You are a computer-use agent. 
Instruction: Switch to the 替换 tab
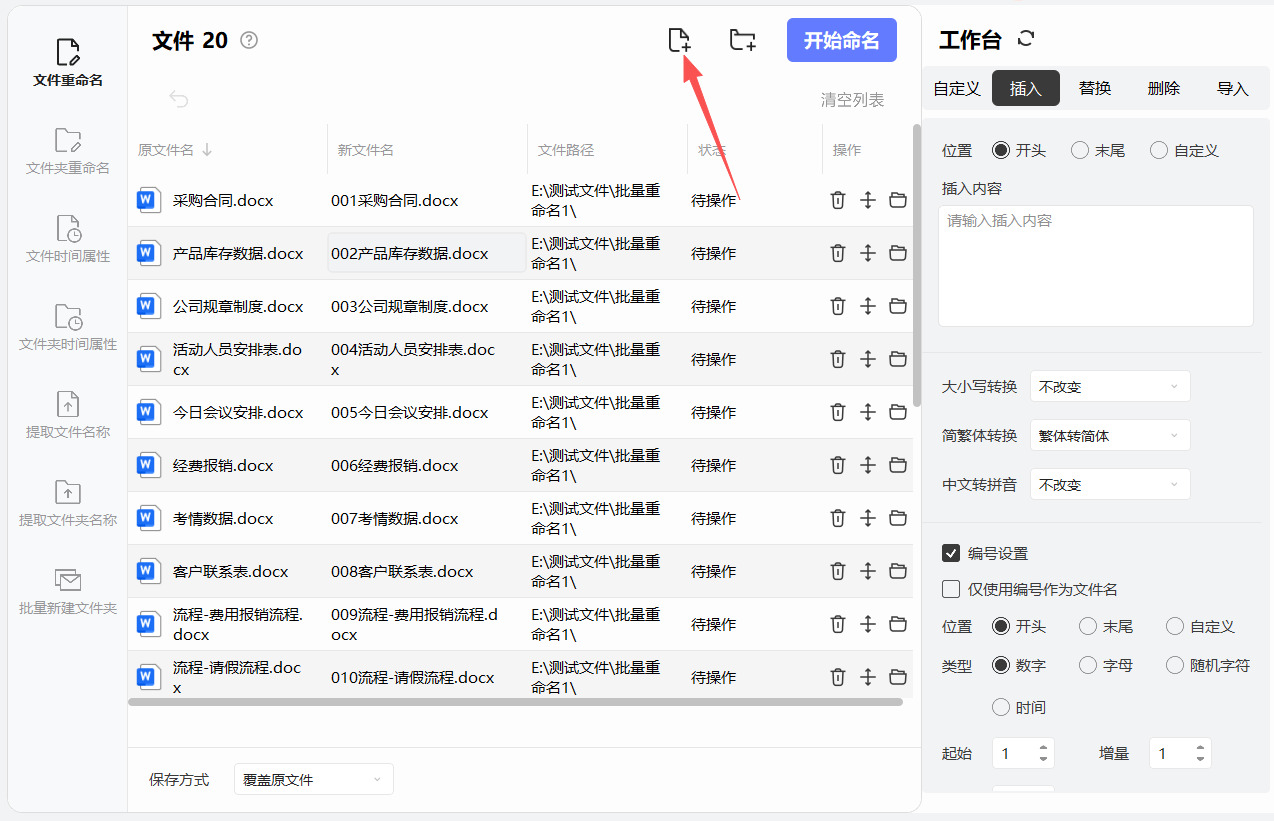pyautogui.click(x=1095, y=88)
